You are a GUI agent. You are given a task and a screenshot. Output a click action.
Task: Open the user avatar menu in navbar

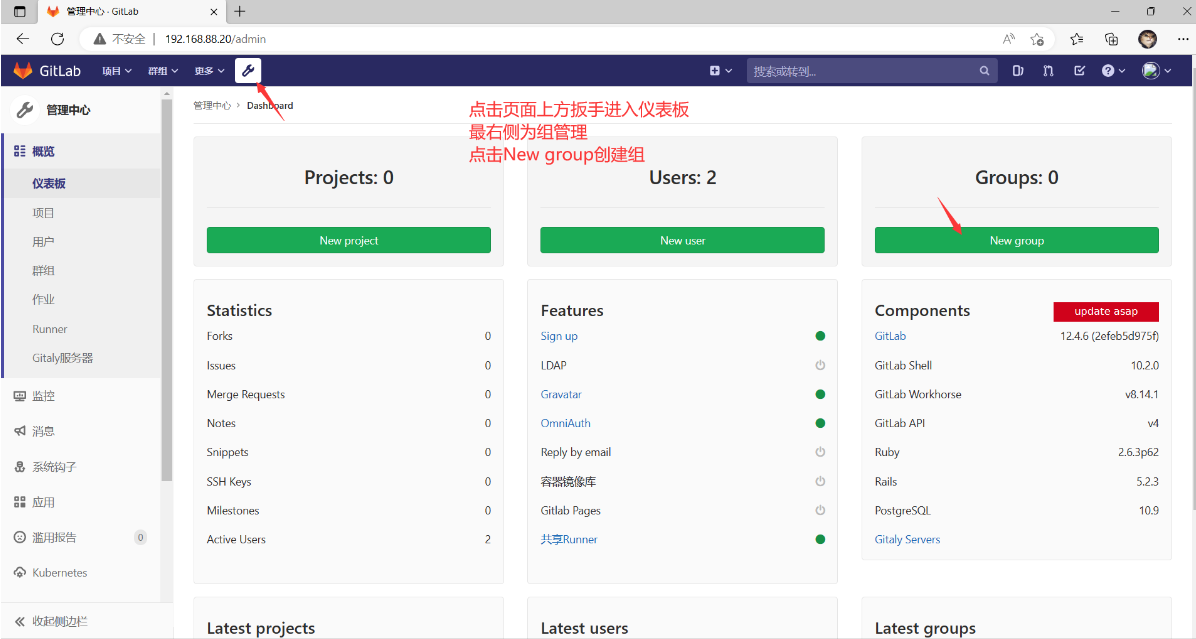[x=1156, y=71]
